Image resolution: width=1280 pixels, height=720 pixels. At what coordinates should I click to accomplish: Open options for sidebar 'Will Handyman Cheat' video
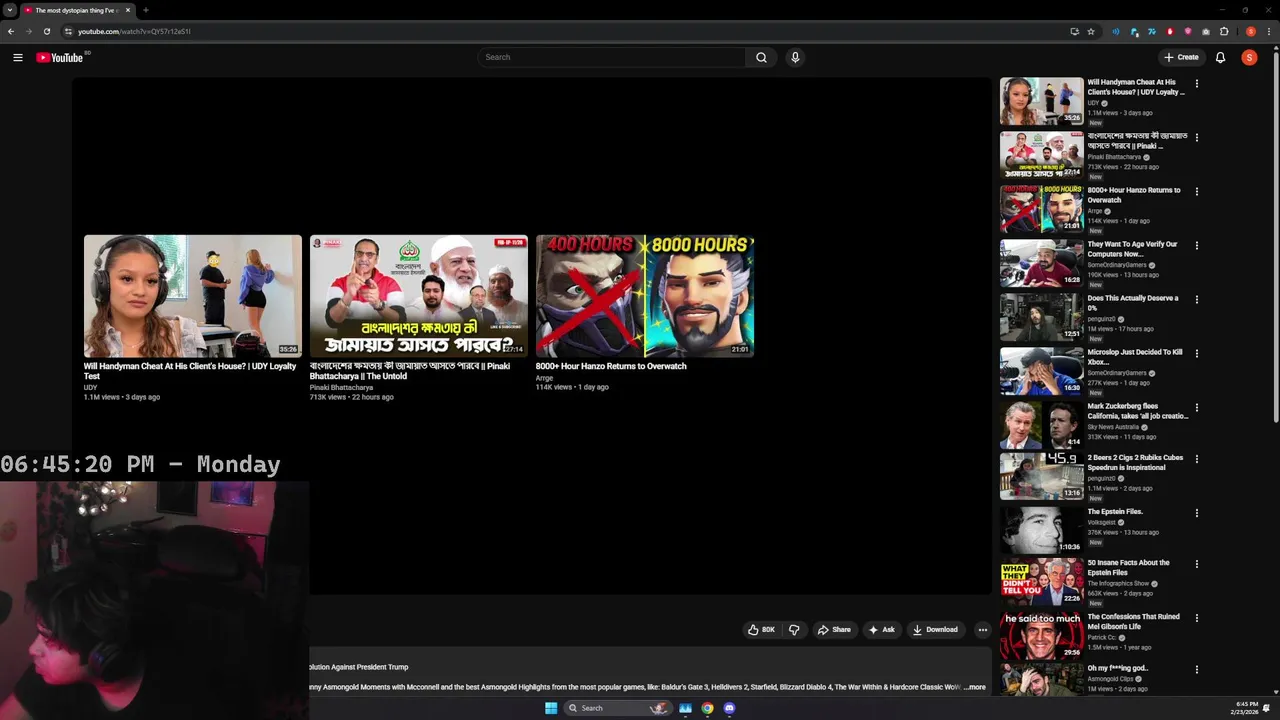pyautogui.click(x=1196, y=84)
